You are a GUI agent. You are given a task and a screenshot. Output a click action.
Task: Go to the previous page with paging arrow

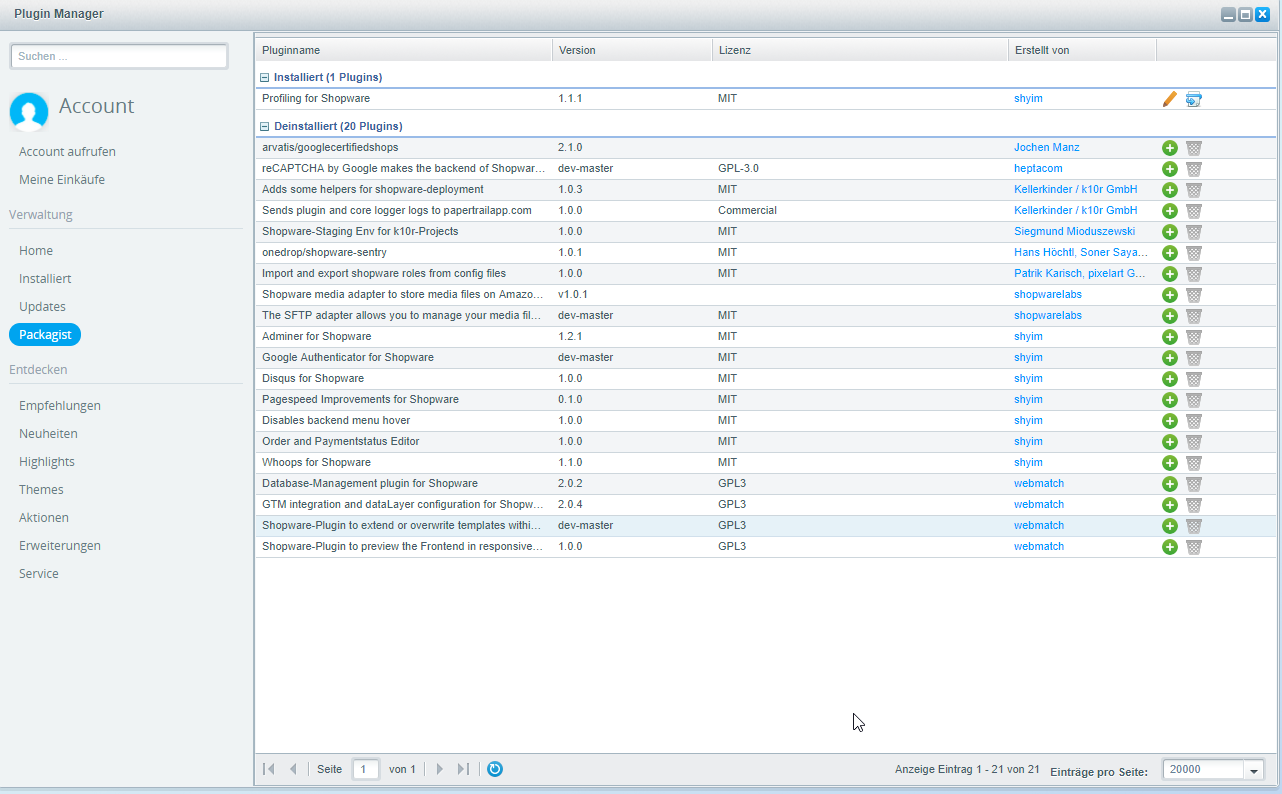[x=293, y=769]
